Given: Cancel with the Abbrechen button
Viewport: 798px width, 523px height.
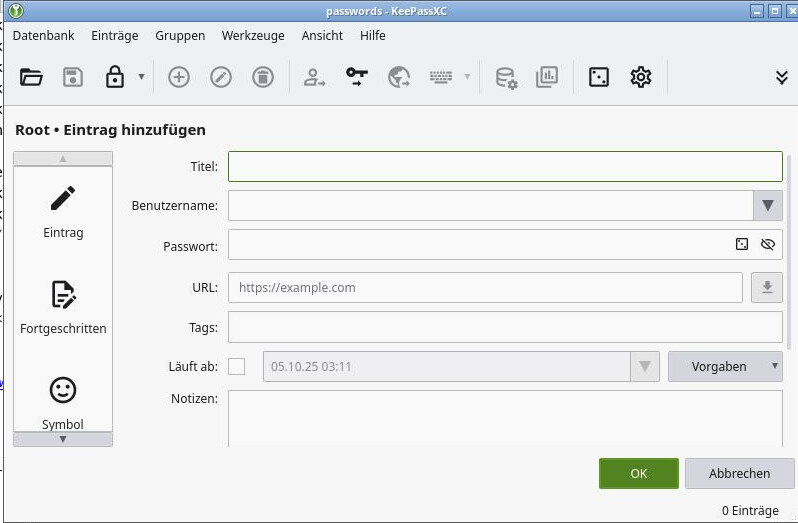Looking at the screenshot, I should [x=739, y=473].
